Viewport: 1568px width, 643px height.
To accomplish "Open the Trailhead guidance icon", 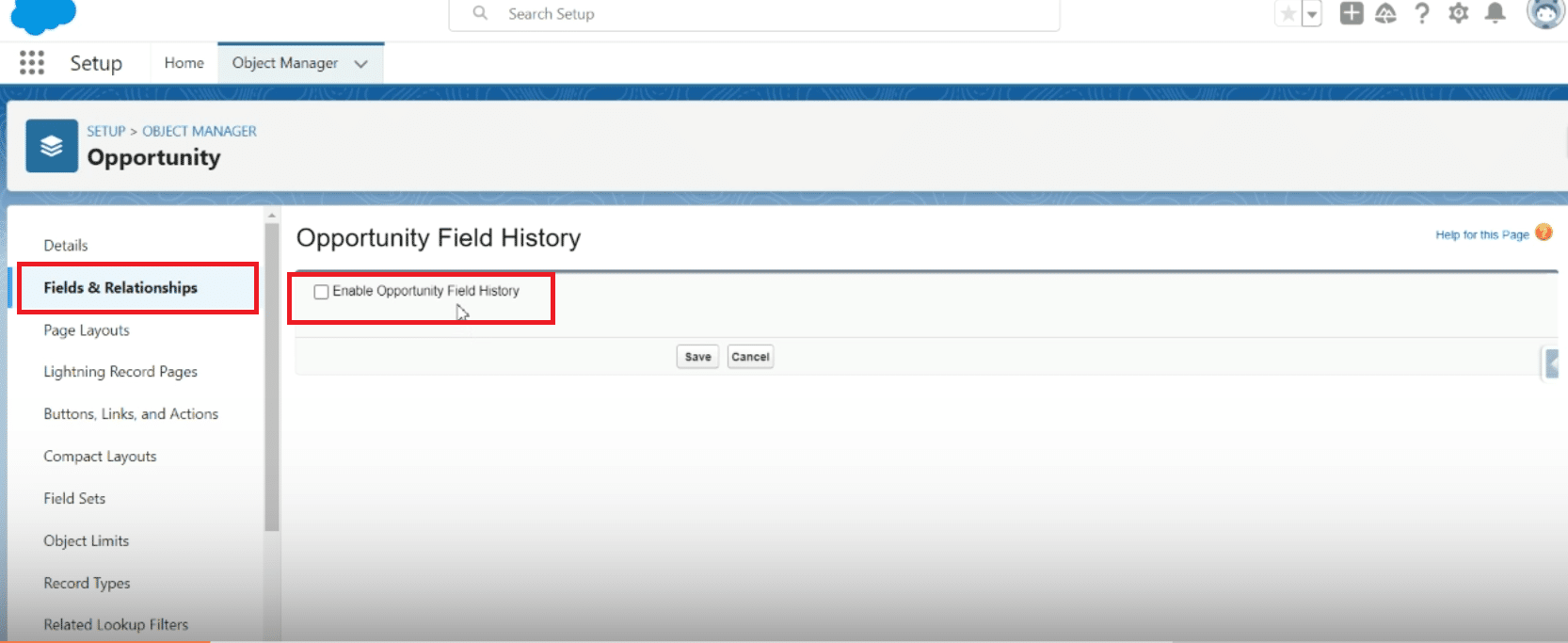I will pyautogui.click(x=1386, y=13).
